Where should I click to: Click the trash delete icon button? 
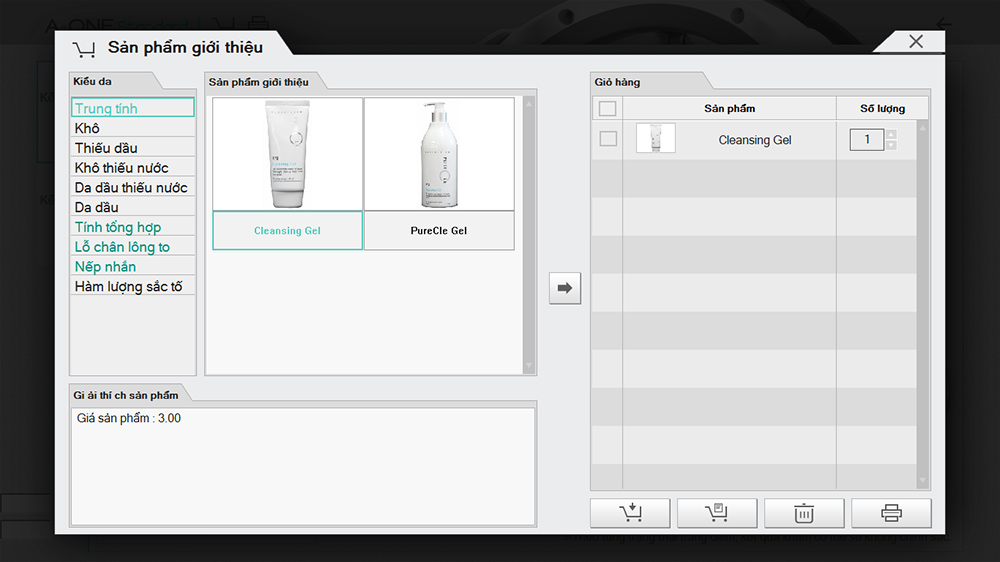tap(804, 513)
